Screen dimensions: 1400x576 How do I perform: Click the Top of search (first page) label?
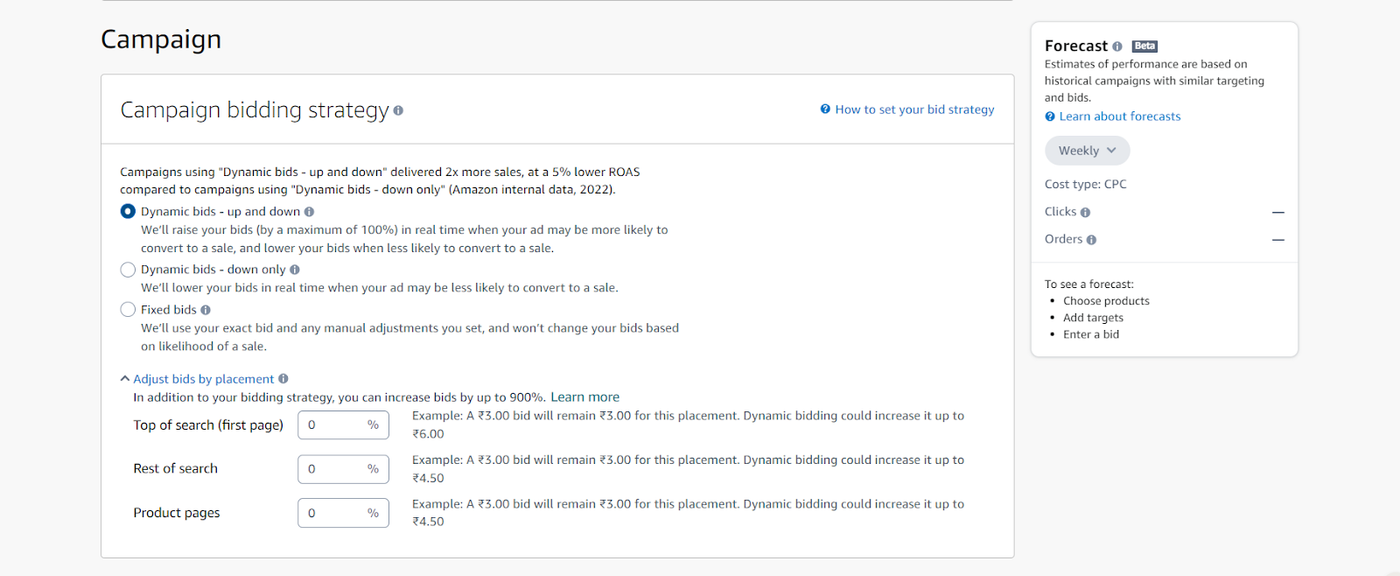coord(208,425)
